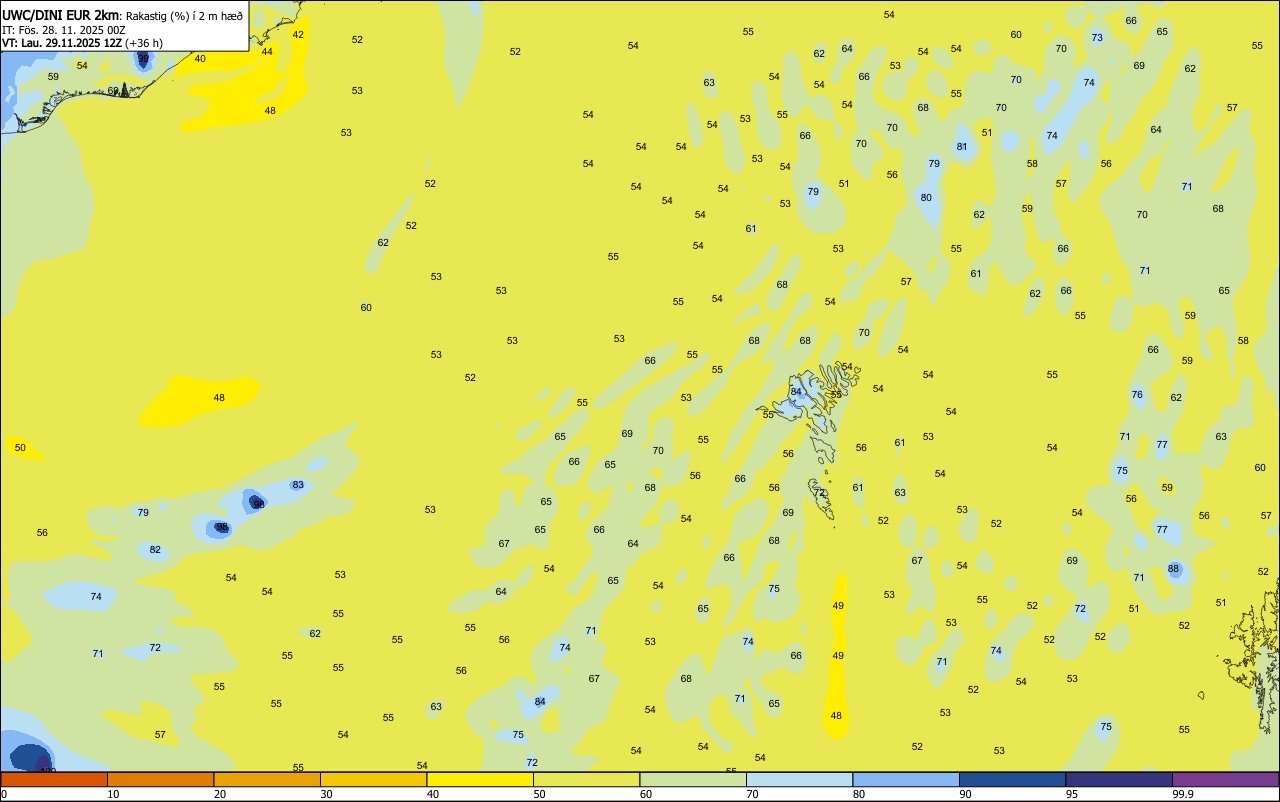Select the humidity value '82' on the map
1280x802 pixels.
click(x=155, y=549)
